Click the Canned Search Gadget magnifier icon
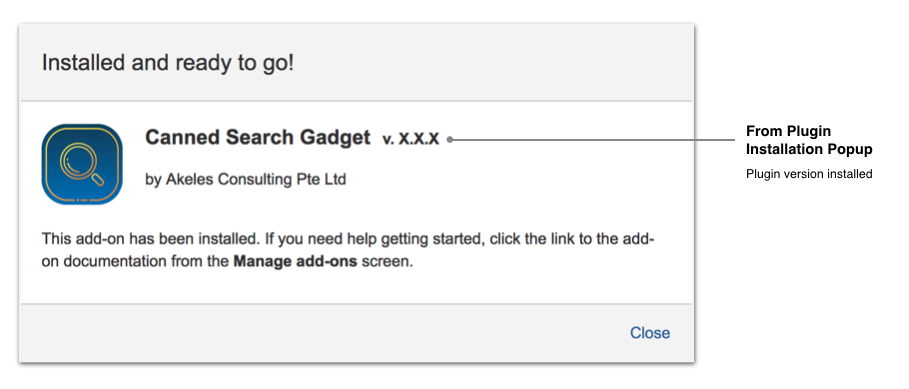This screenshot has height=389, width=909. 82,164
